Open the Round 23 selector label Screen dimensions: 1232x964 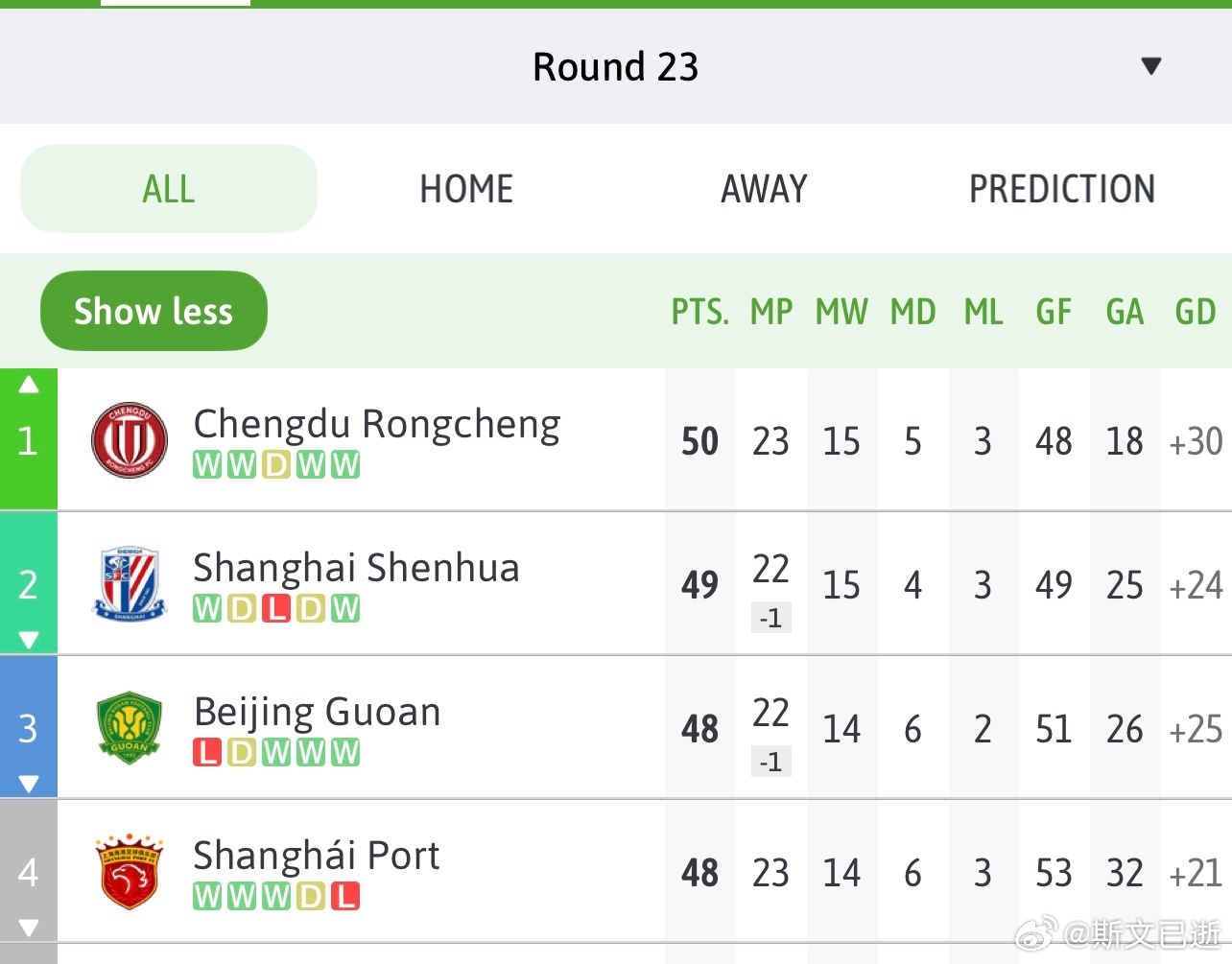pyautogui.click(x=616, y=67)
